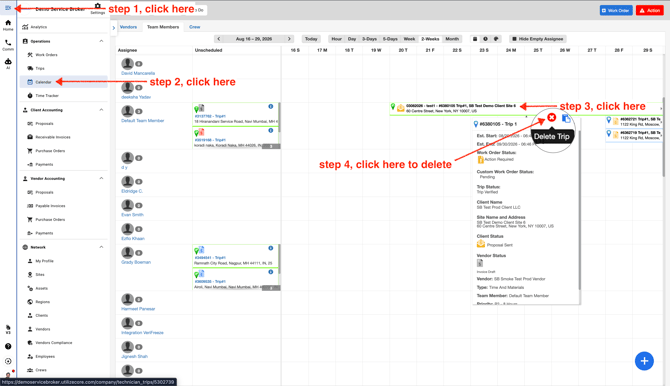Switch to the Crew tab
The height and width of the screenshot is (386, 670).
pyautogui.click(x=194, y=27)
